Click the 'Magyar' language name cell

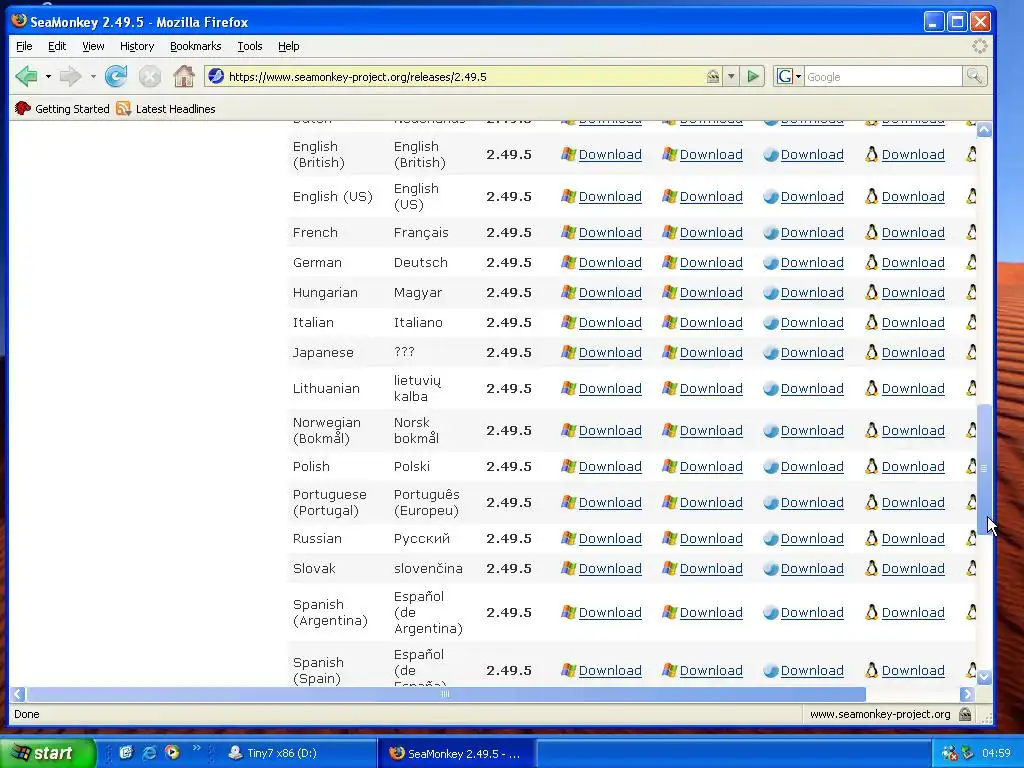(418, 292)
